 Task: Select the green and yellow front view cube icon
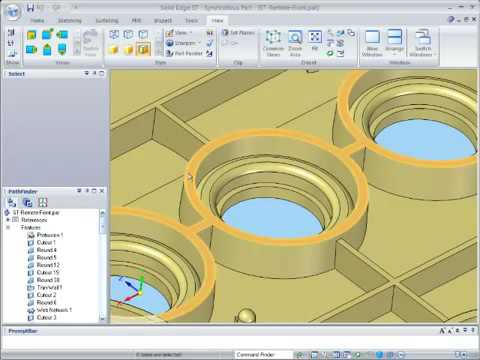point(32,34)
